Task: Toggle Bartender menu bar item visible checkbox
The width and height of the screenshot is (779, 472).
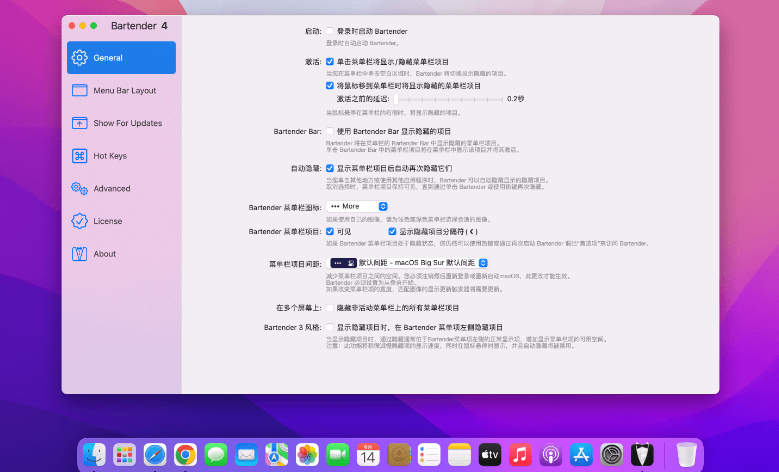Action: click(330, 232)
